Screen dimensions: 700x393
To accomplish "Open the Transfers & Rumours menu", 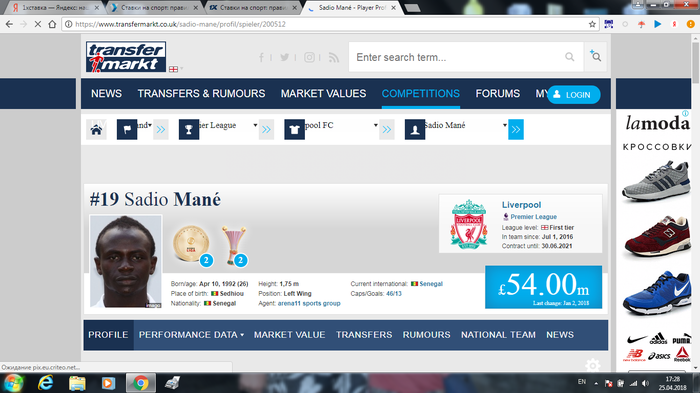I will tap(201, 94).
